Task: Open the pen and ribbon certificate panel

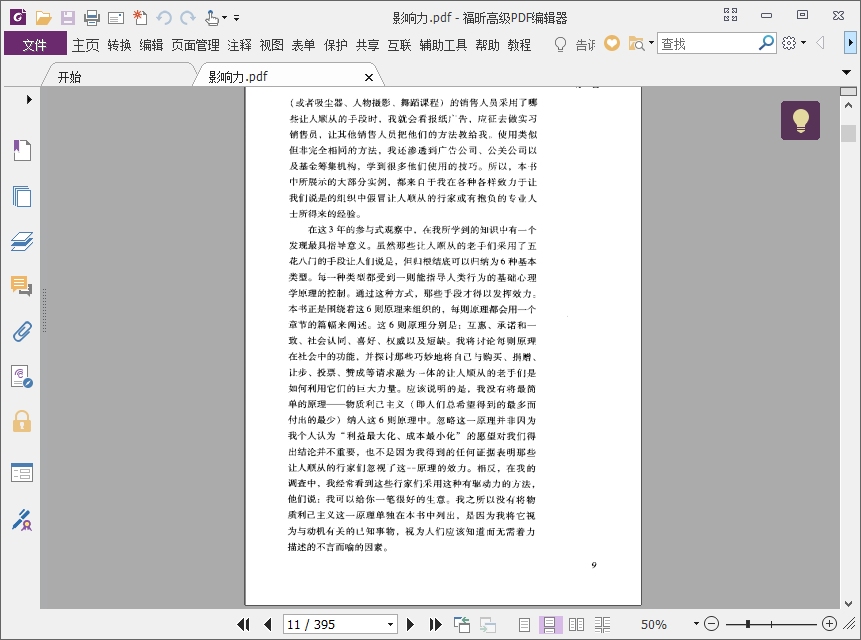Action: (22, 520)
